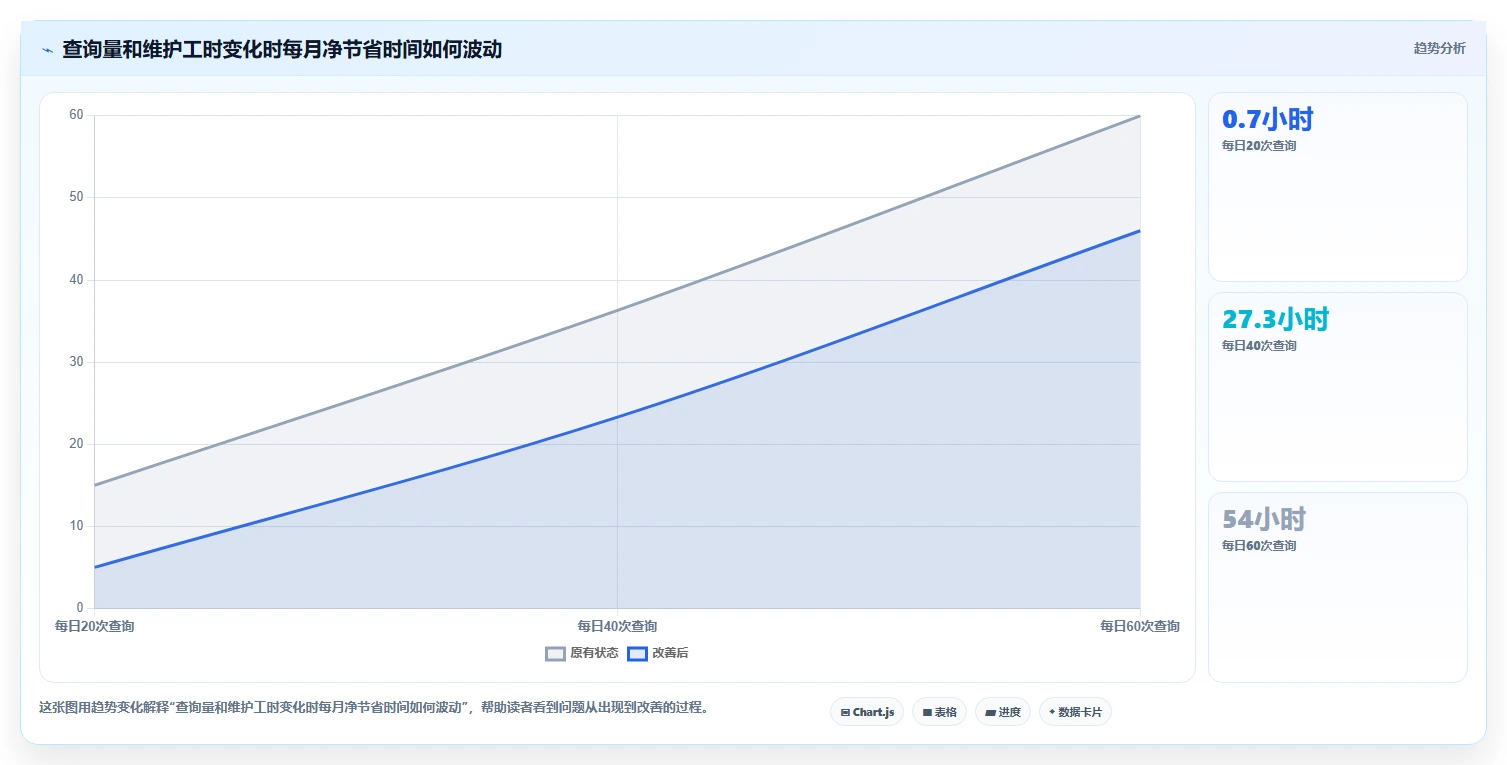
Task: Click the y-axis value 20
Action: point(76,444)
